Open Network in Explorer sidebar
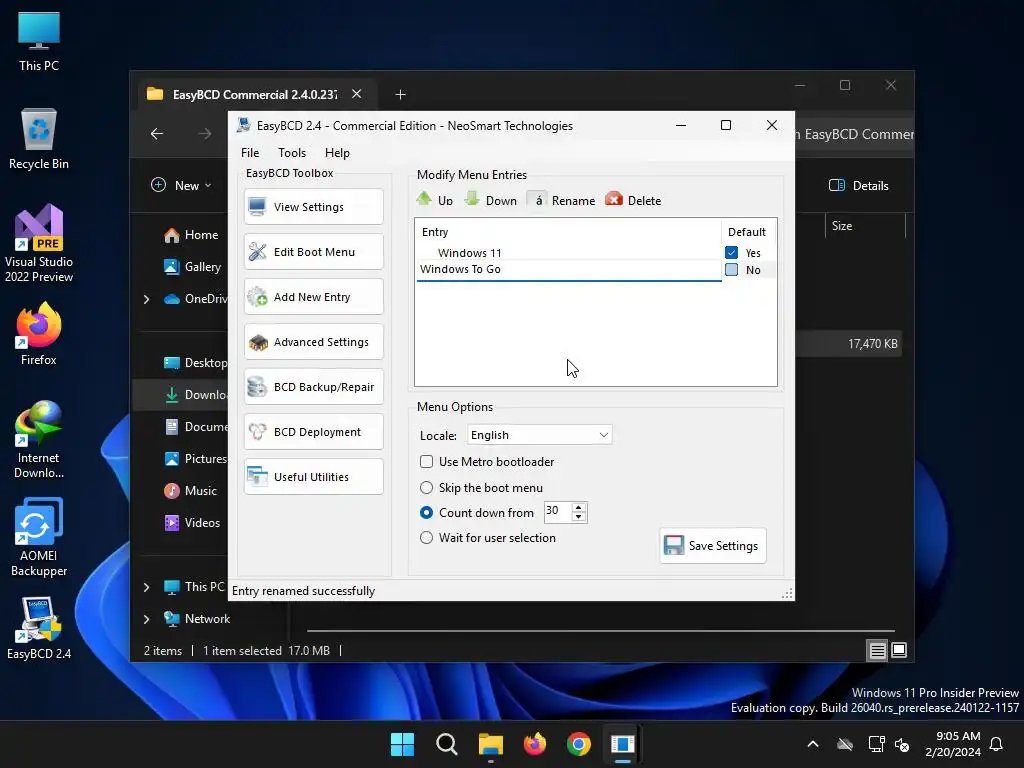Image resolution: width=1024 pixels, height=768 pixels. click(197, 618)
